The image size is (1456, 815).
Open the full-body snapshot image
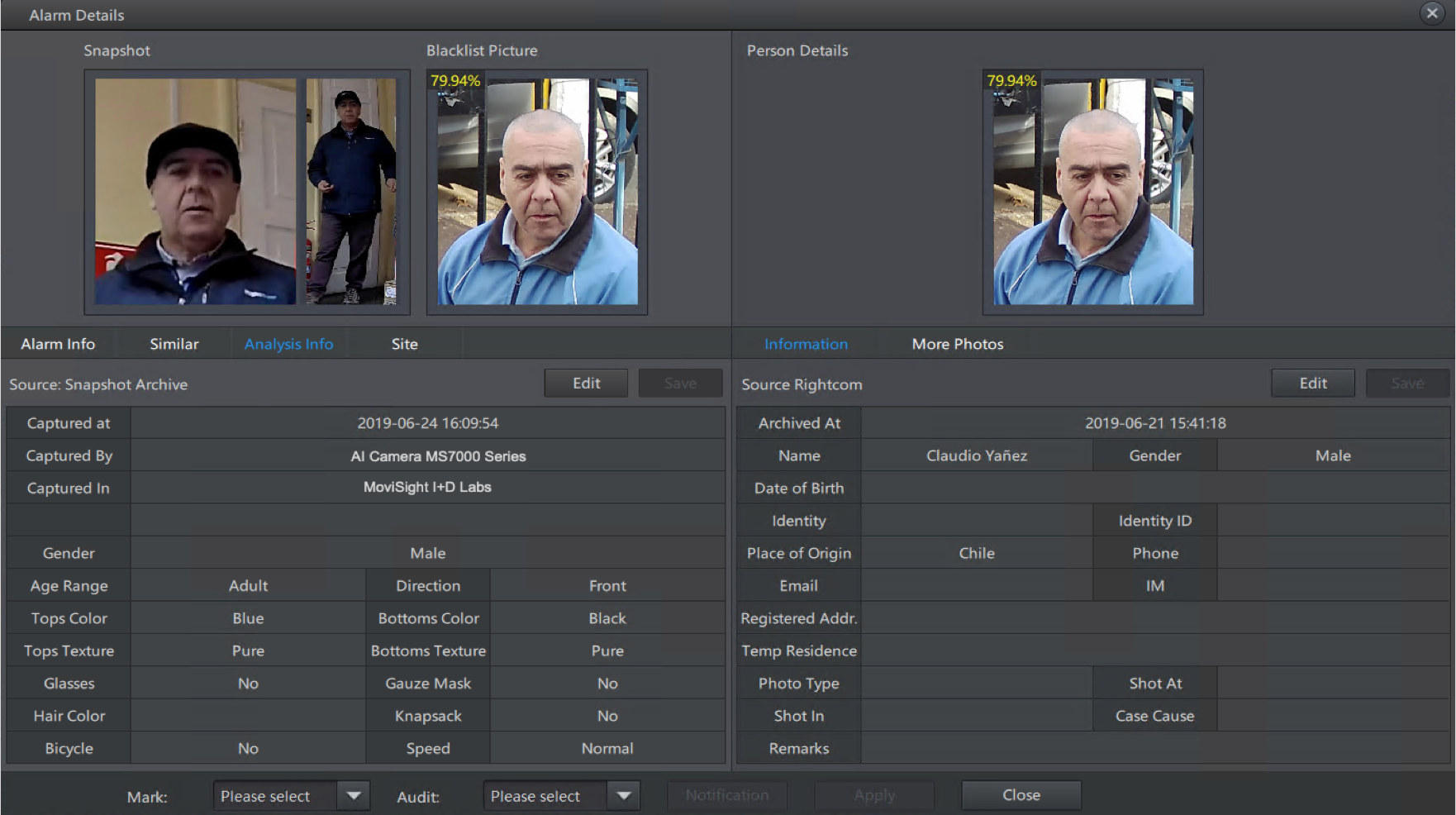351,192
